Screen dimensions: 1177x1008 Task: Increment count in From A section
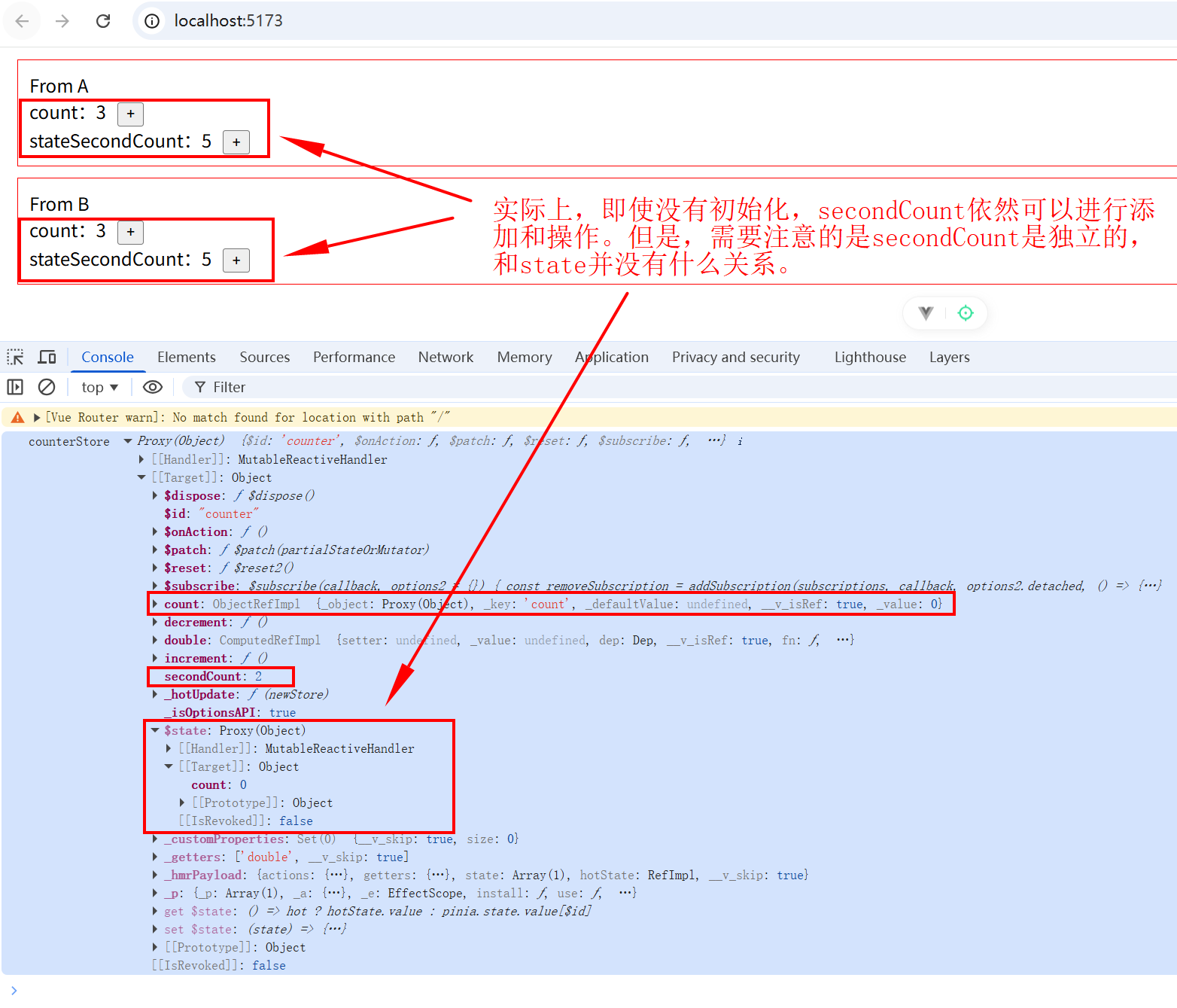pos(131,114)
